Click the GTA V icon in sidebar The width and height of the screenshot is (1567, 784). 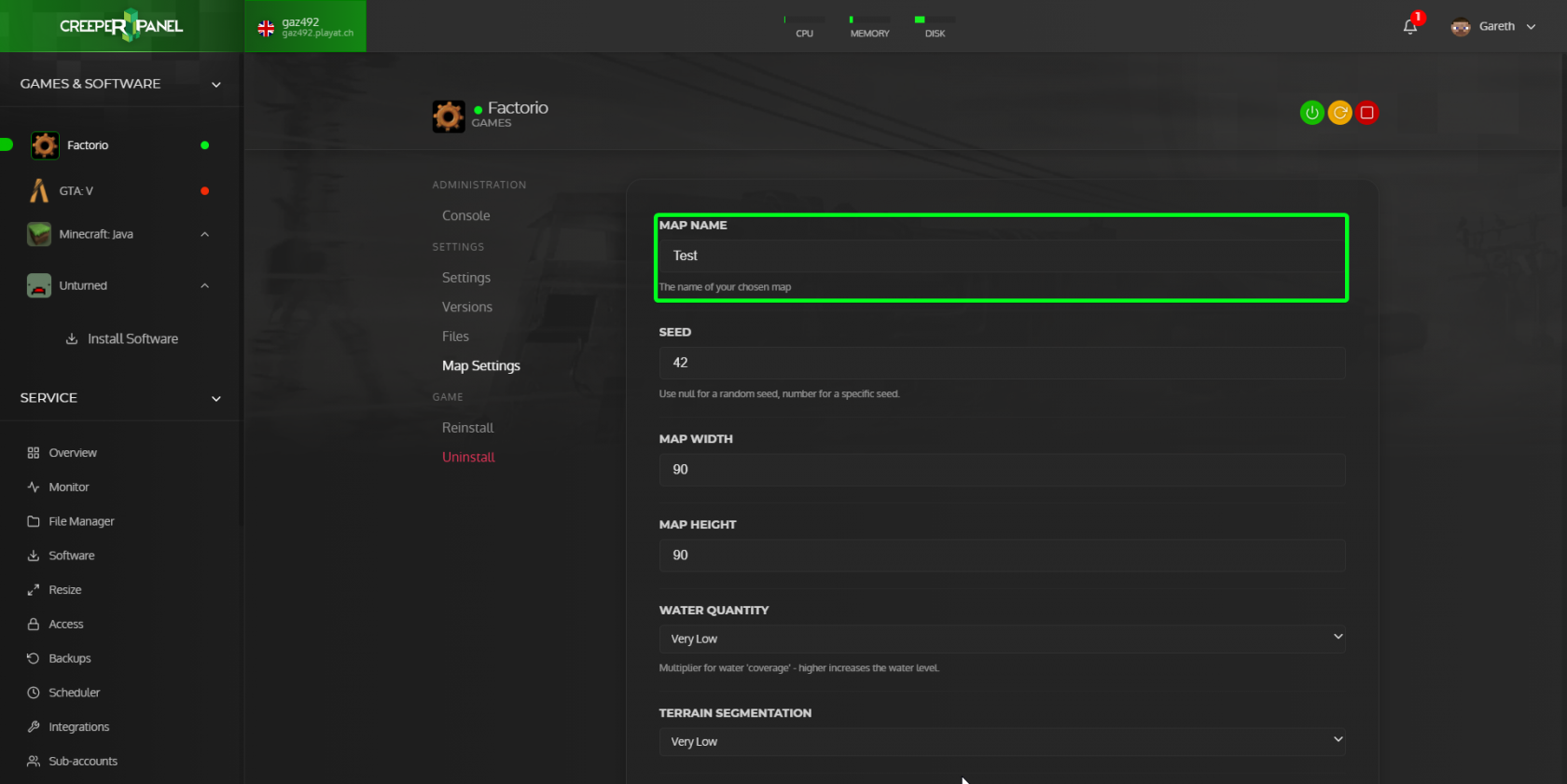pyautogui.click(x=39, y=190)
